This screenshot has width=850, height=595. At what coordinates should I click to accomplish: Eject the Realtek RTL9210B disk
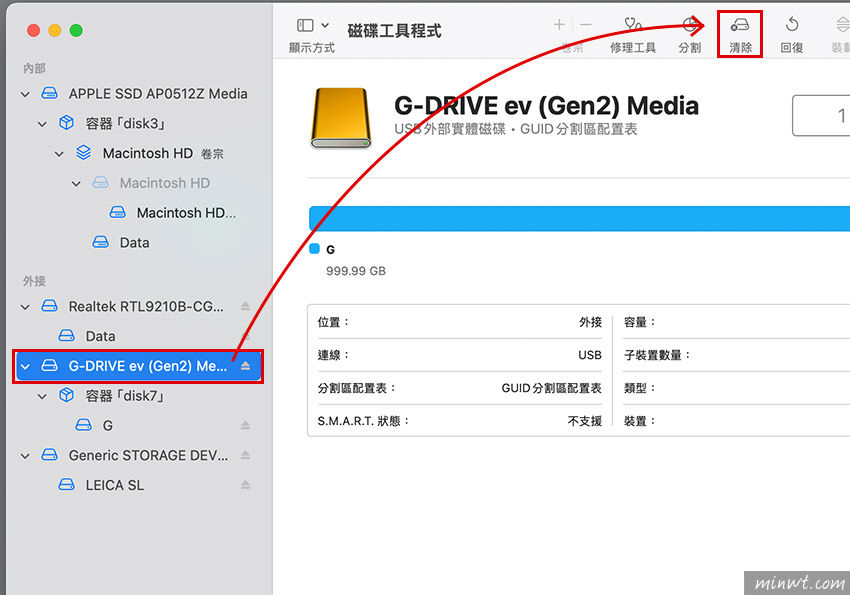(246, 306)
